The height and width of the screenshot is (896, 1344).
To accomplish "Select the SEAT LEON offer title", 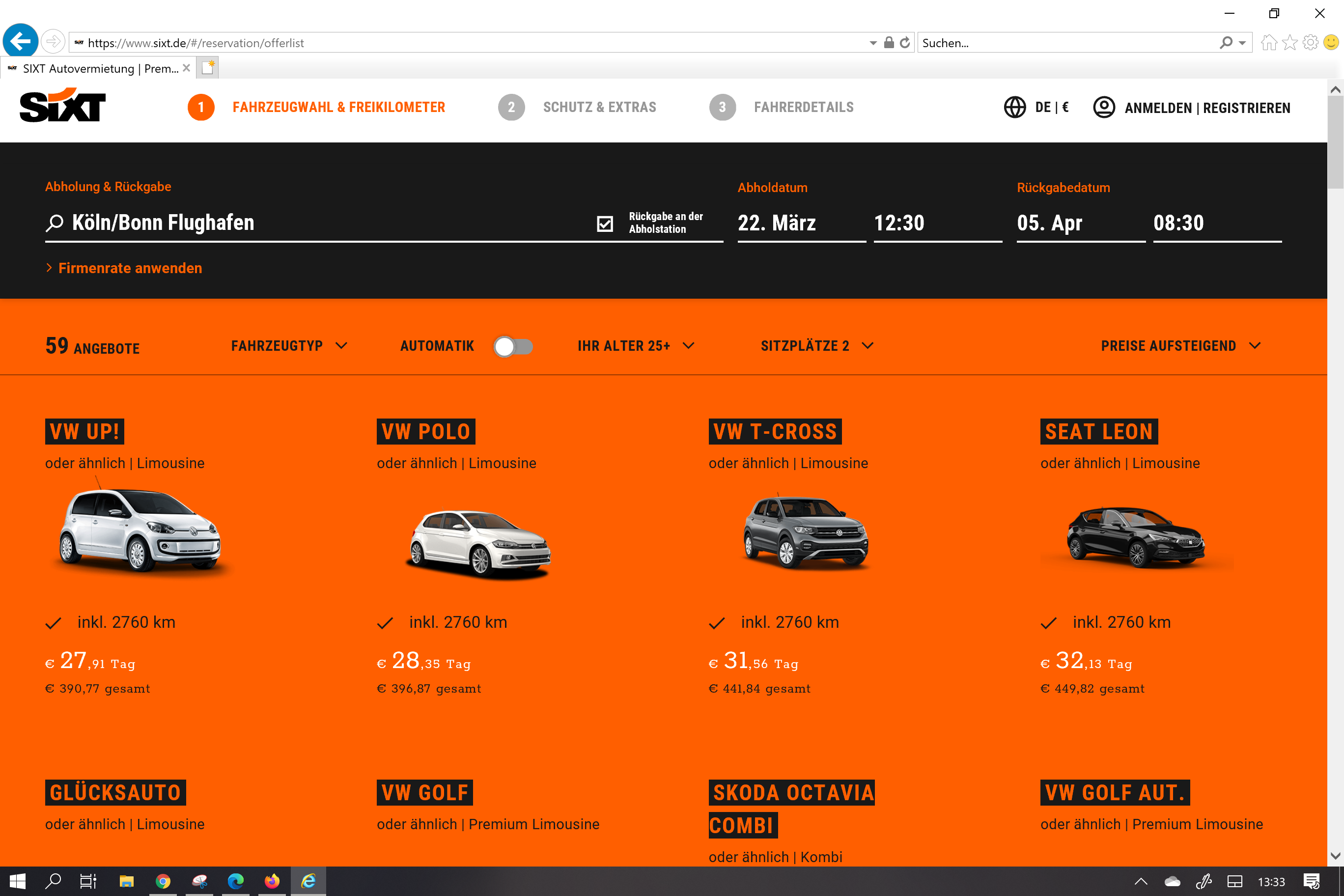I will pos(1099,431).
